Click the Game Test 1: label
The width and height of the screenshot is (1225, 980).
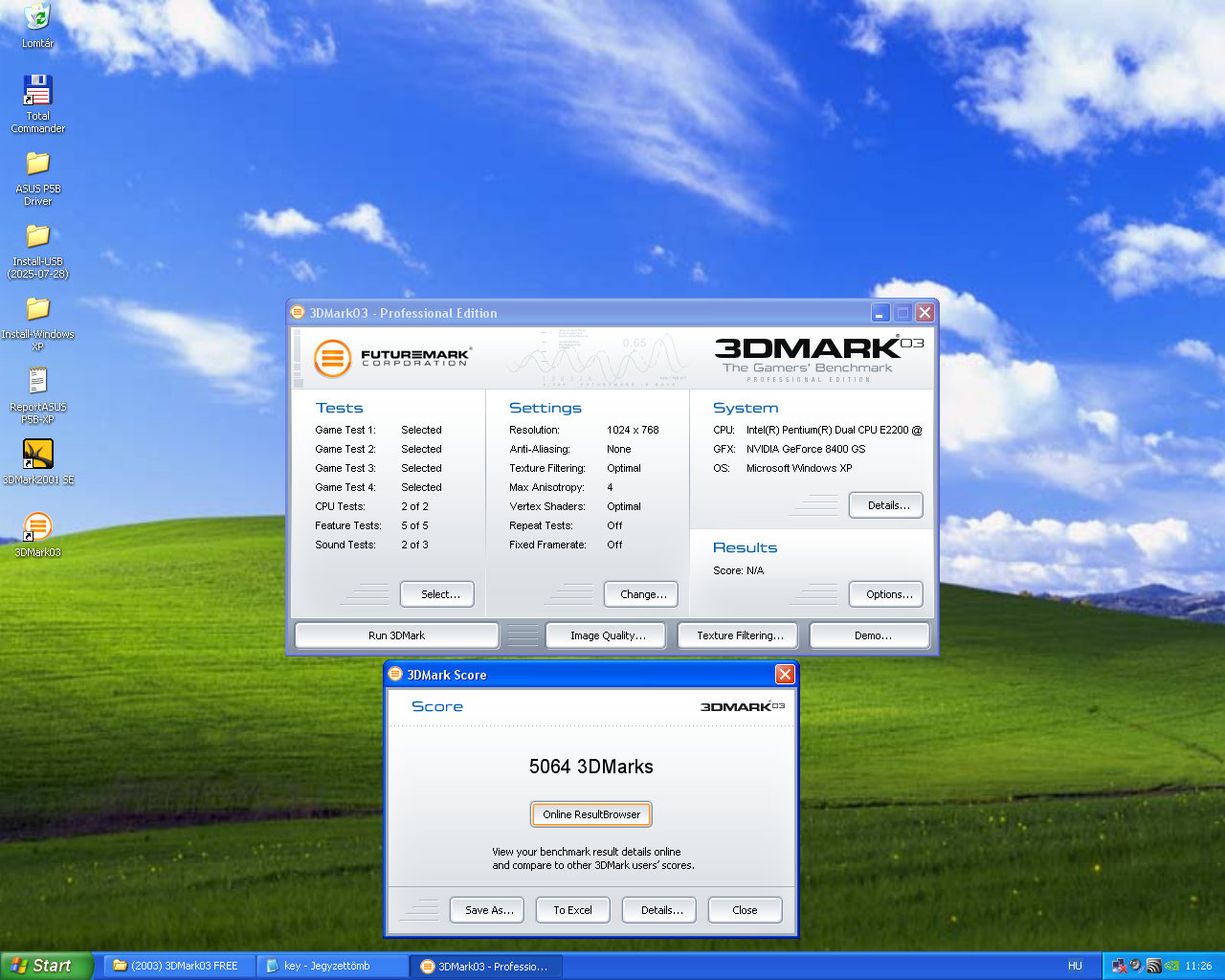point(345,430)
